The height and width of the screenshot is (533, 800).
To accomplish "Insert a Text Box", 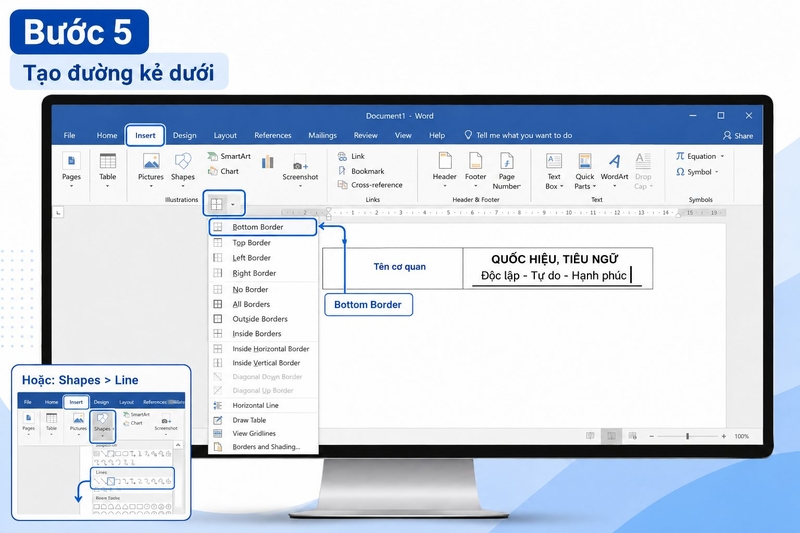I will (554, 171).
